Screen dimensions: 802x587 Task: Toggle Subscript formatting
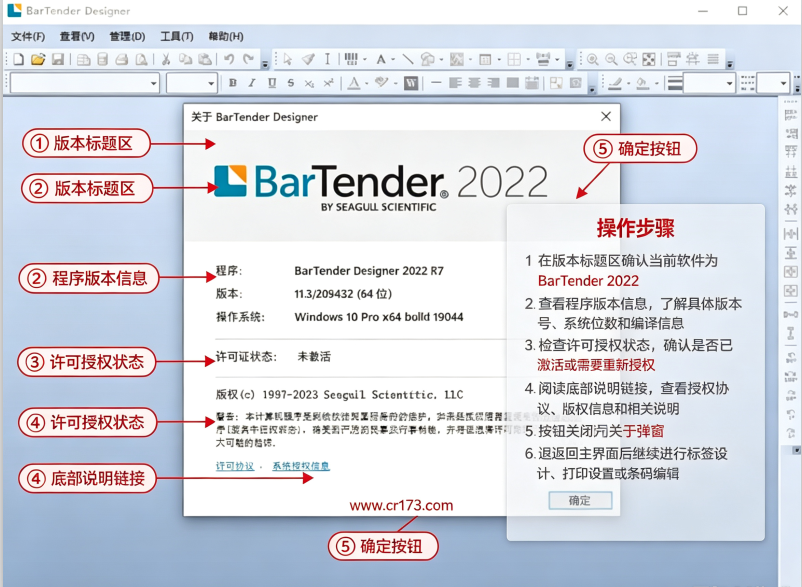(309, 83)
